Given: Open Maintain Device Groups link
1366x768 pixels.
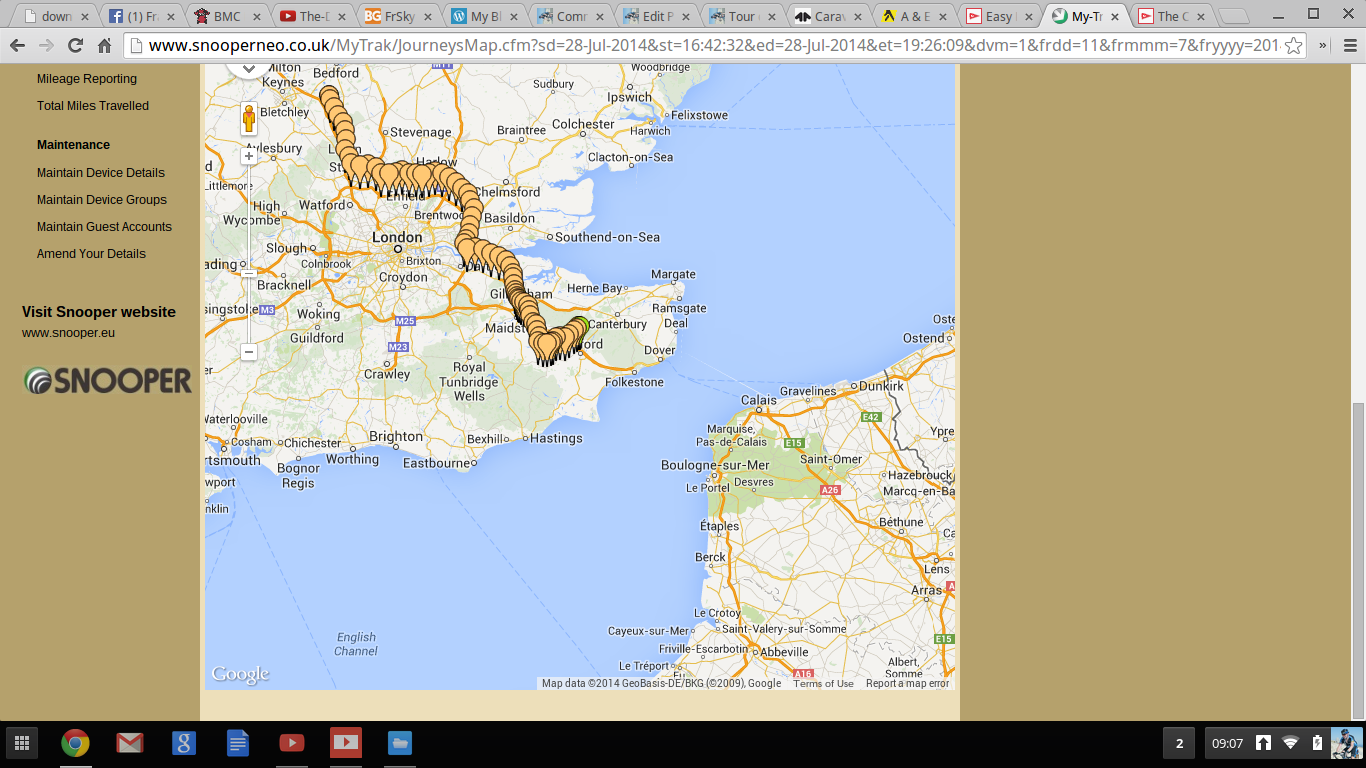Looking at the screenshot, I should 102,200.
